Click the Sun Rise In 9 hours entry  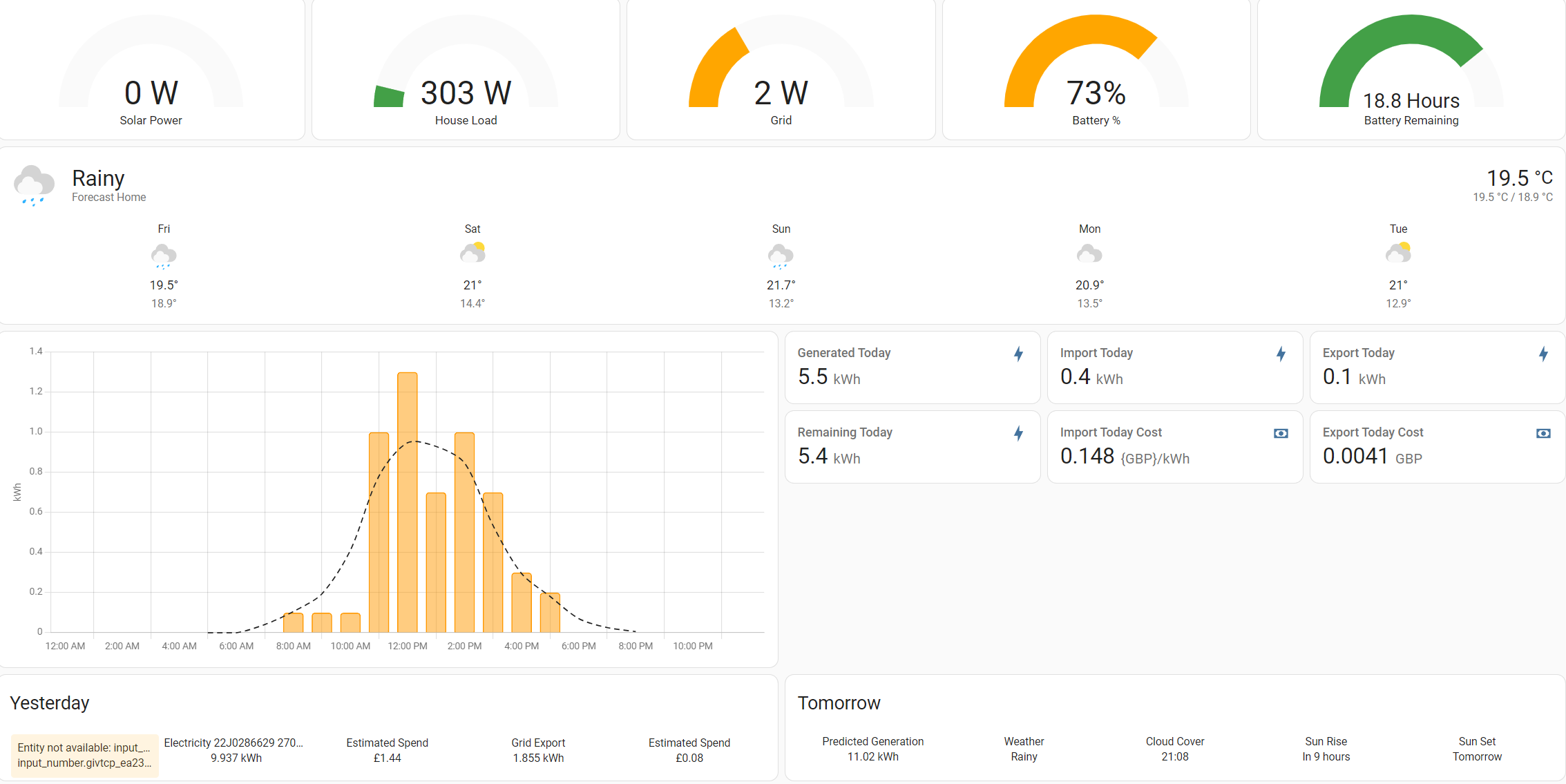click(x=1326, y=749)
